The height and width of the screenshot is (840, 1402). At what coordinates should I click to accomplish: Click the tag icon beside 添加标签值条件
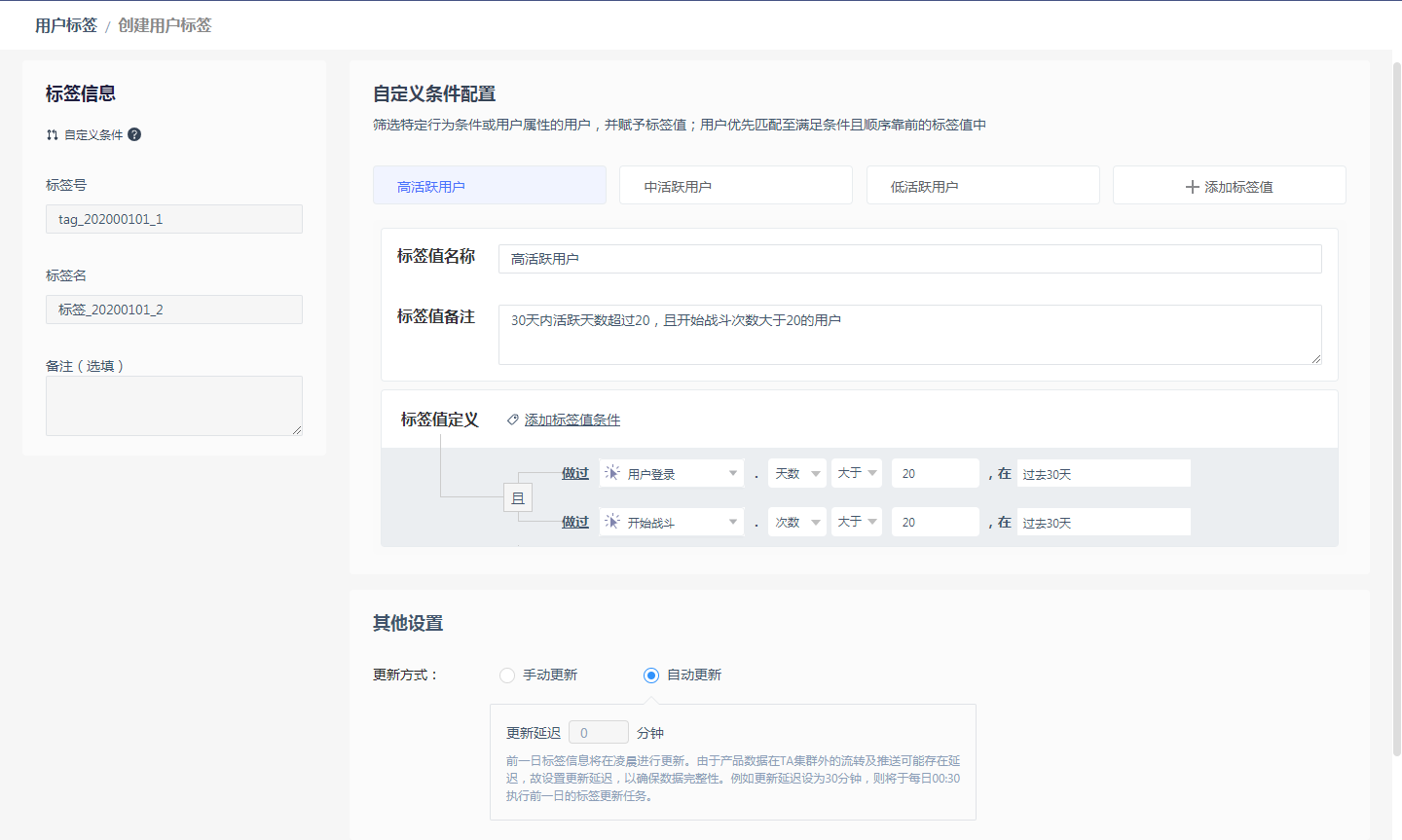(x=512, y=420)
